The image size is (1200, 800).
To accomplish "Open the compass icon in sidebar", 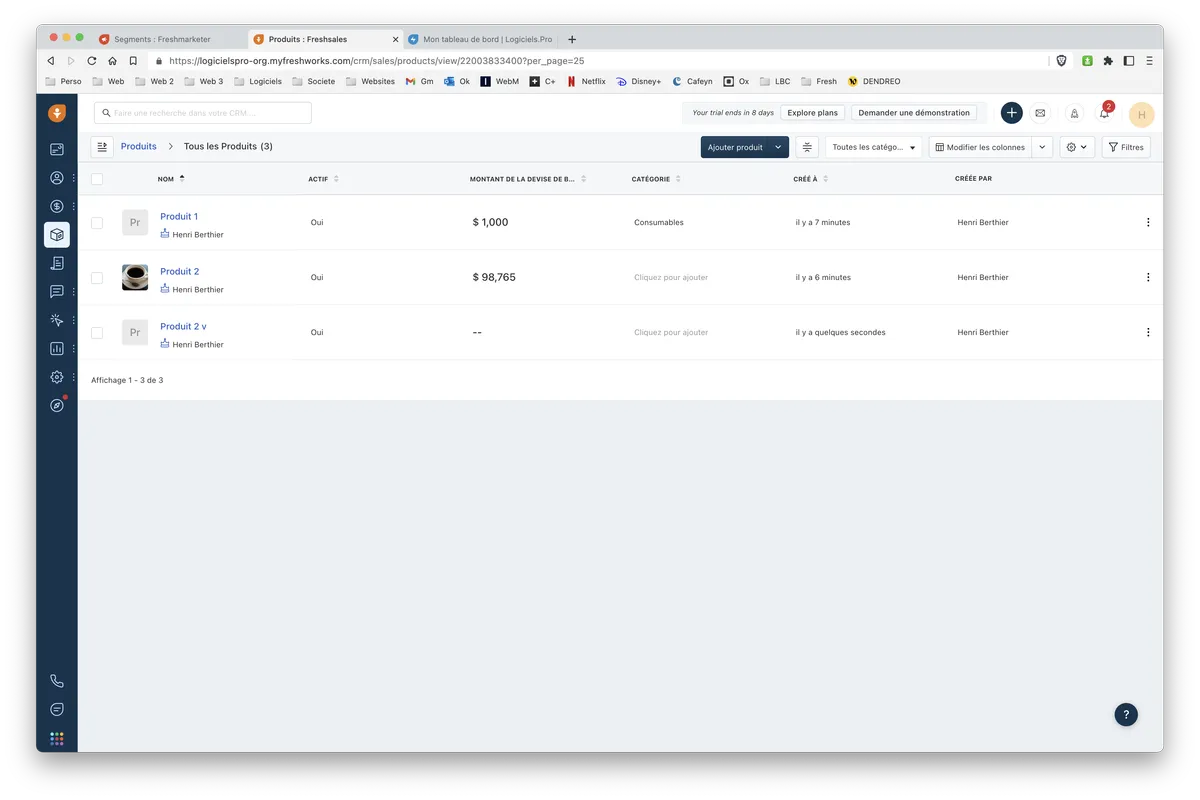I will click(57, 405).
